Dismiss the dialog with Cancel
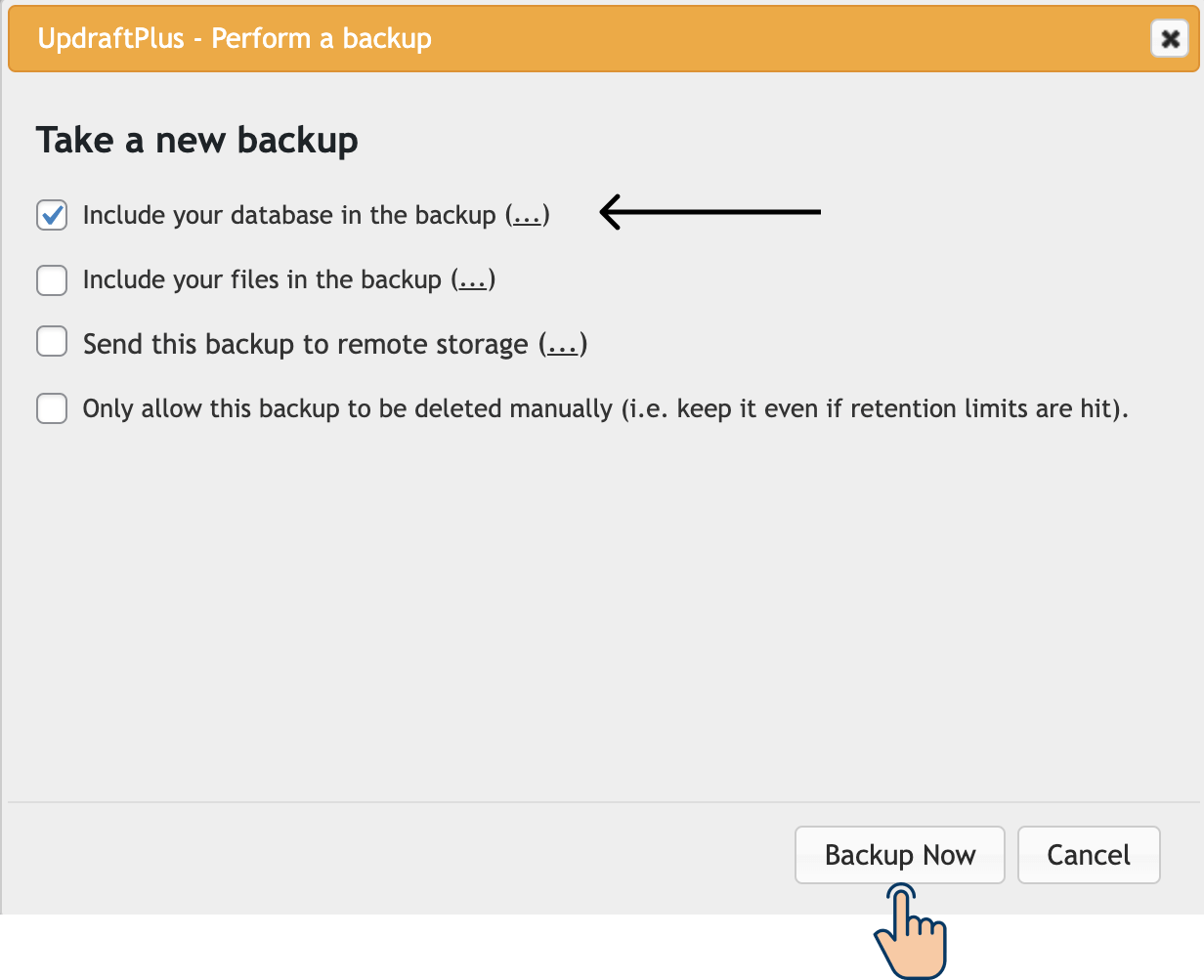 coord(1089,854)
